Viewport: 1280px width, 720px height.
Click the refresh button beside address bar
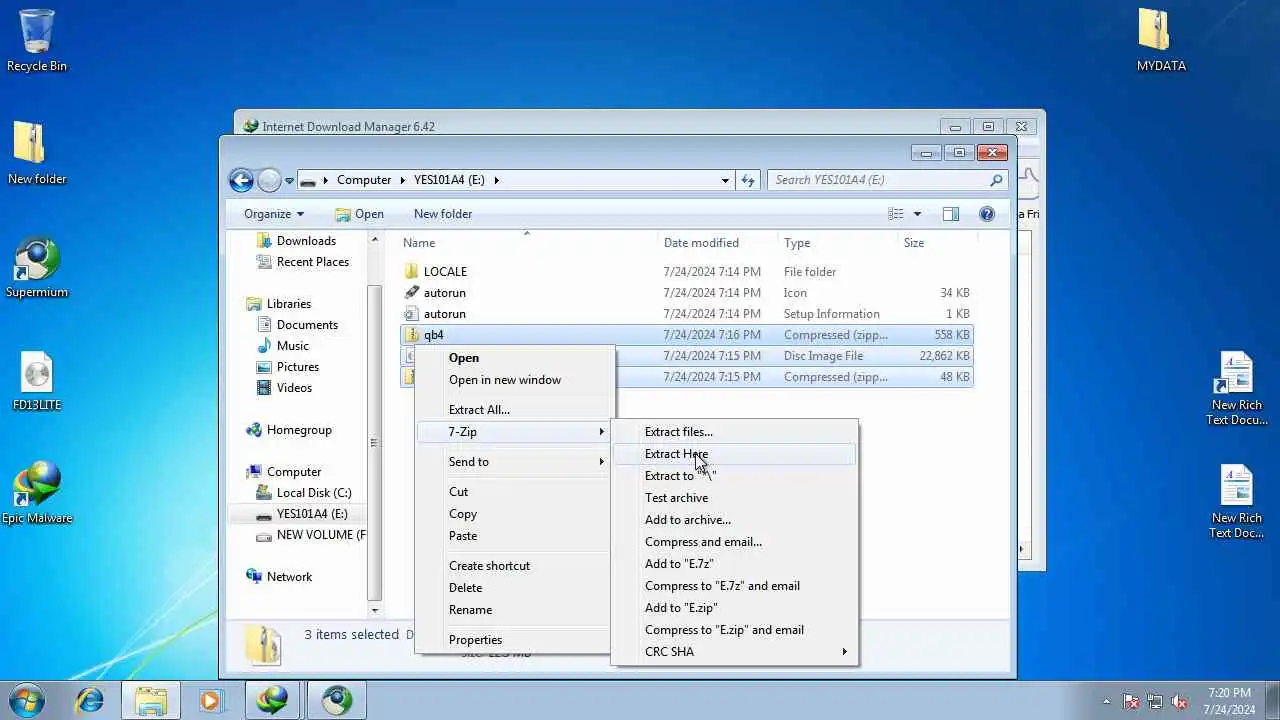coord(748,180)
